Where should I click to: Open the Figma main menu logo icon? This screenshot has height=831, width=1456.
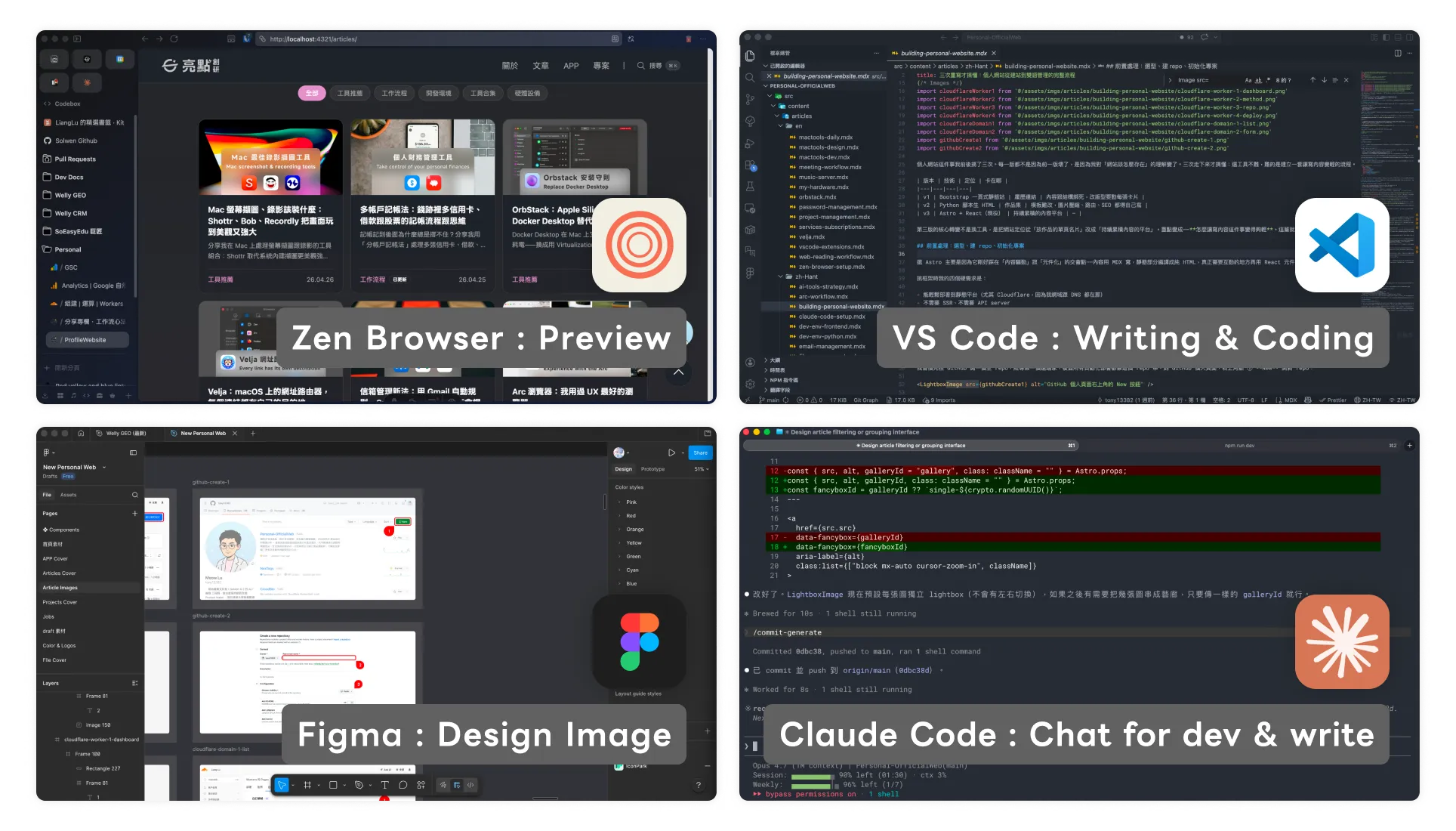(x=47, y=453)
